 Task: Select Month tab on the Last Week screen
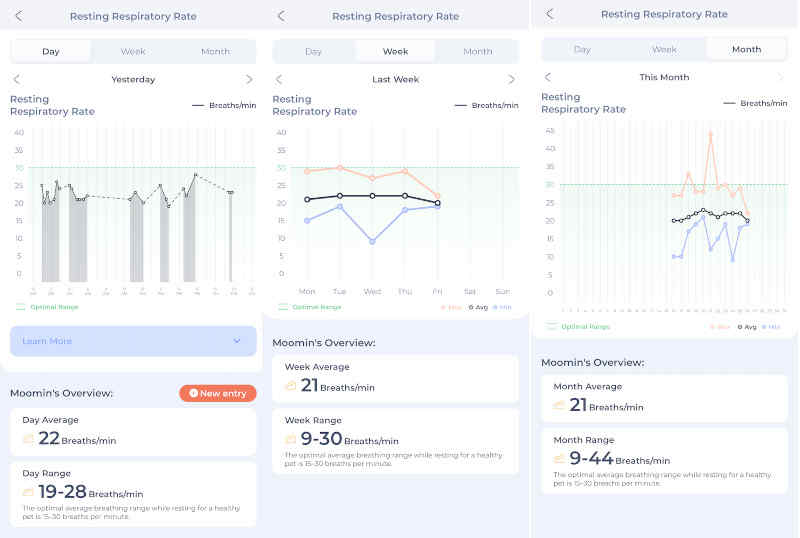tap(477, 51)
